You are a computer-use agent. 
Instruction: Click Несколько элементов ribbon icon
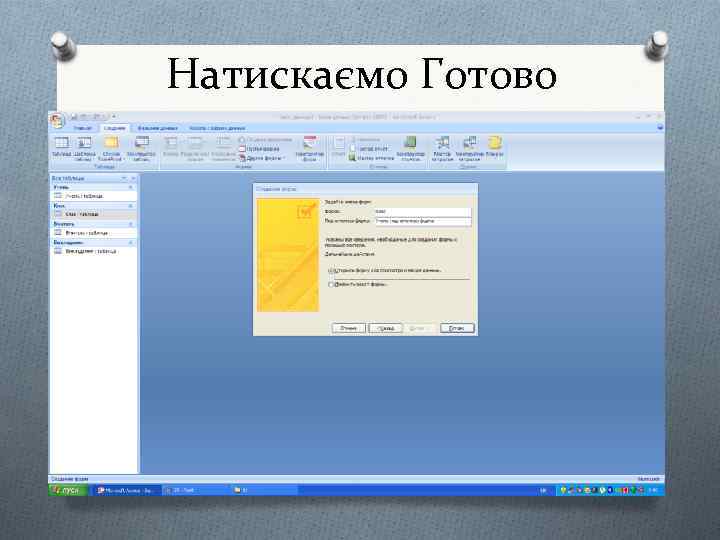coord(224,149)
